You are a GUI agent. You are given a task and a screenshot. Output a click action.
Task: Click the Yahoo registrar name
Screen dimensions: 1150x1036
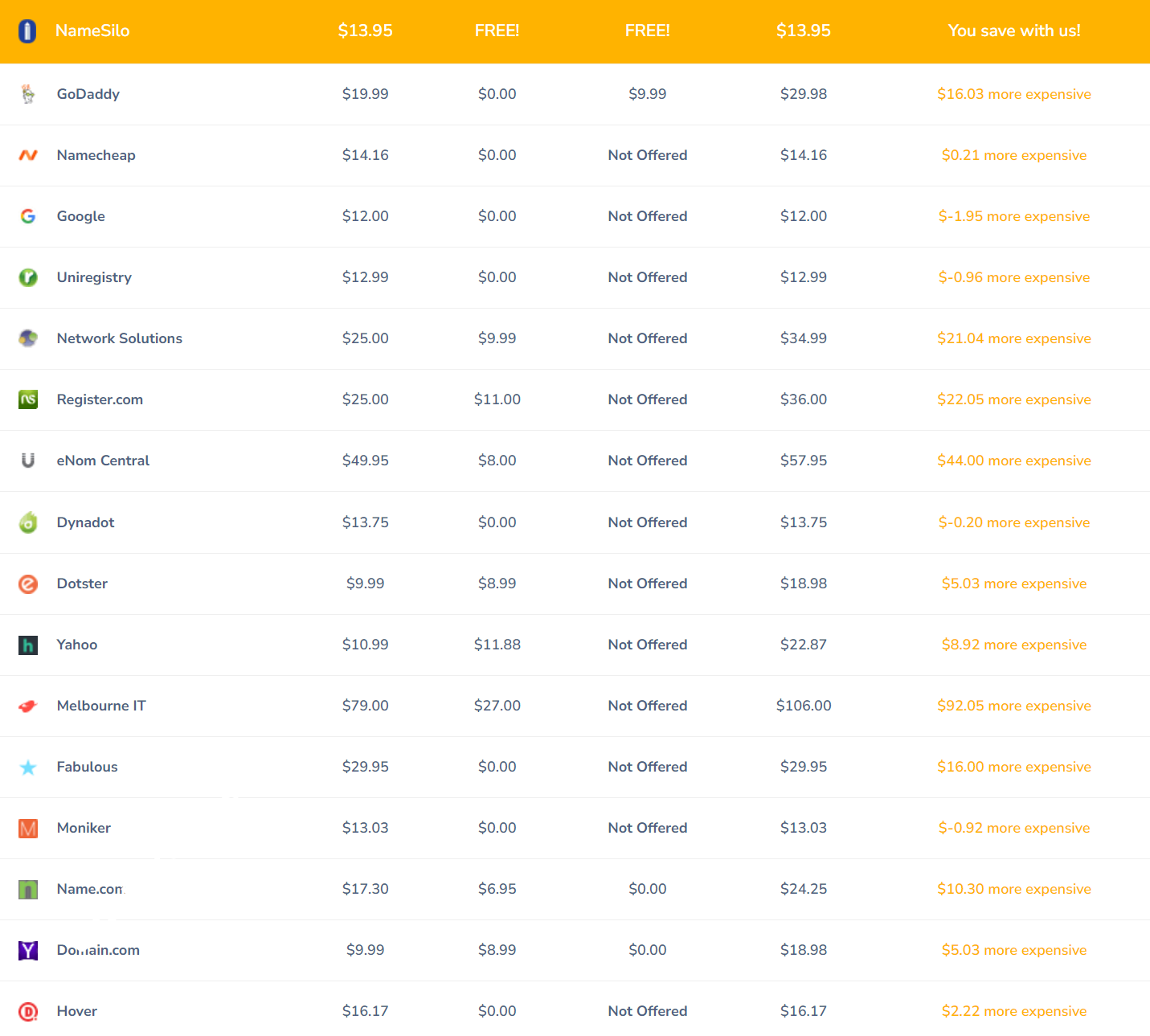(77, 645)
